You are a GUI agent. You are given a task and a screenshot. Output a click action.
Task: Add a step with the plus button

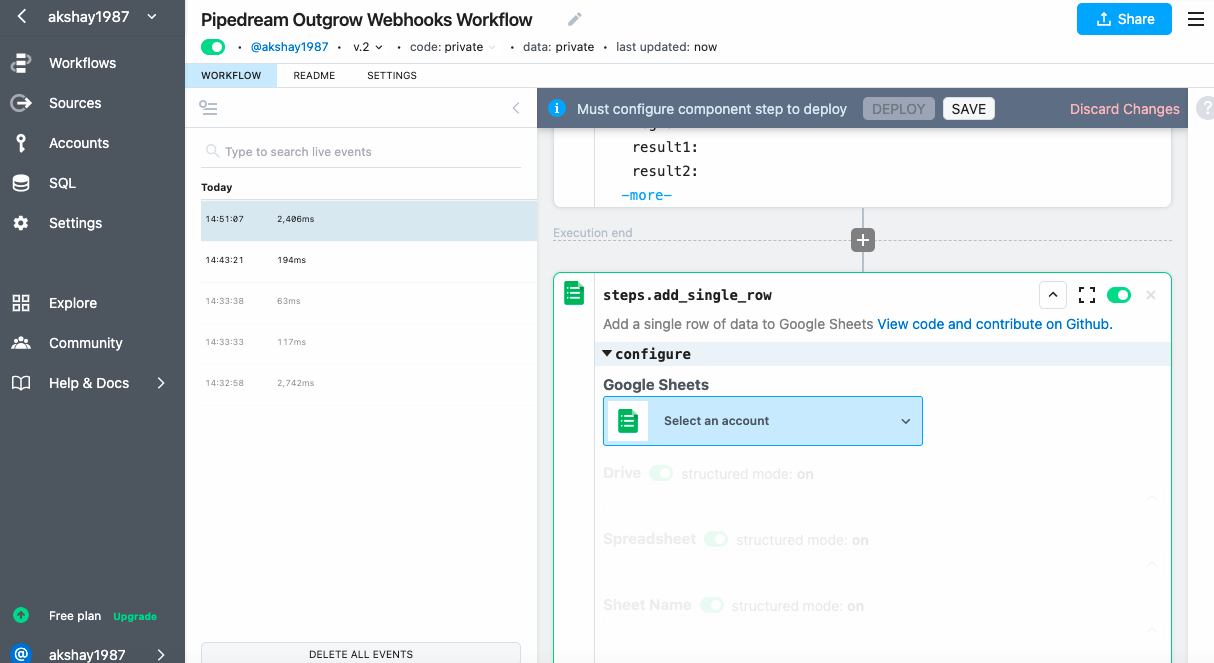tap(863, 240)
